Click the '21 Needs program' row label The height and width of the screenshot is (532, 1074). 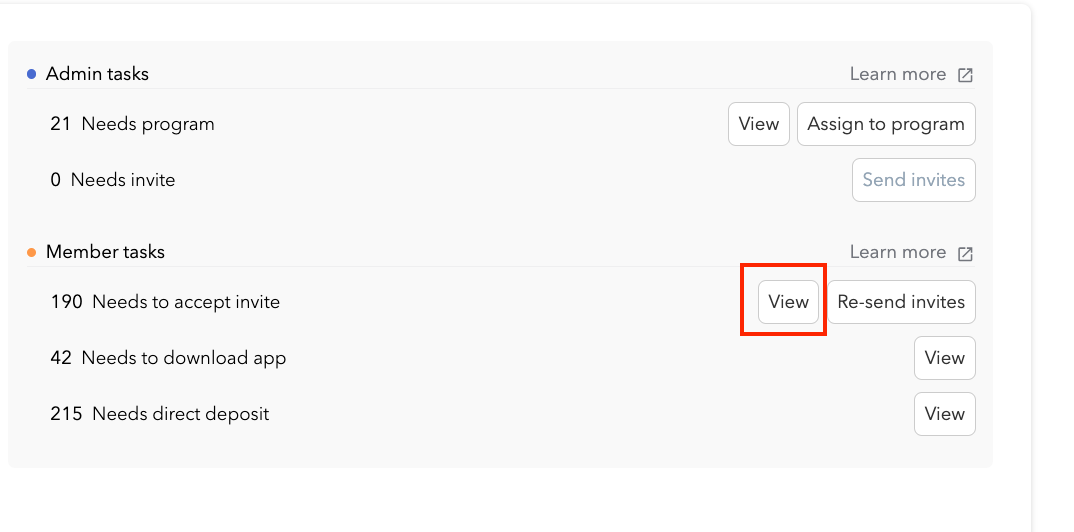point(133,124)
